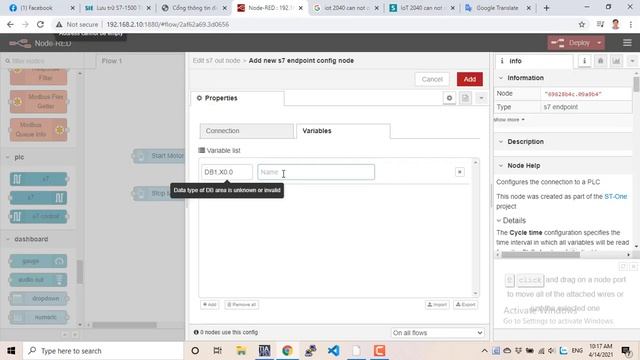The width and height of the screenshot is (640, 360).
Task: Click the Deploy button
Action: point(572,42)
